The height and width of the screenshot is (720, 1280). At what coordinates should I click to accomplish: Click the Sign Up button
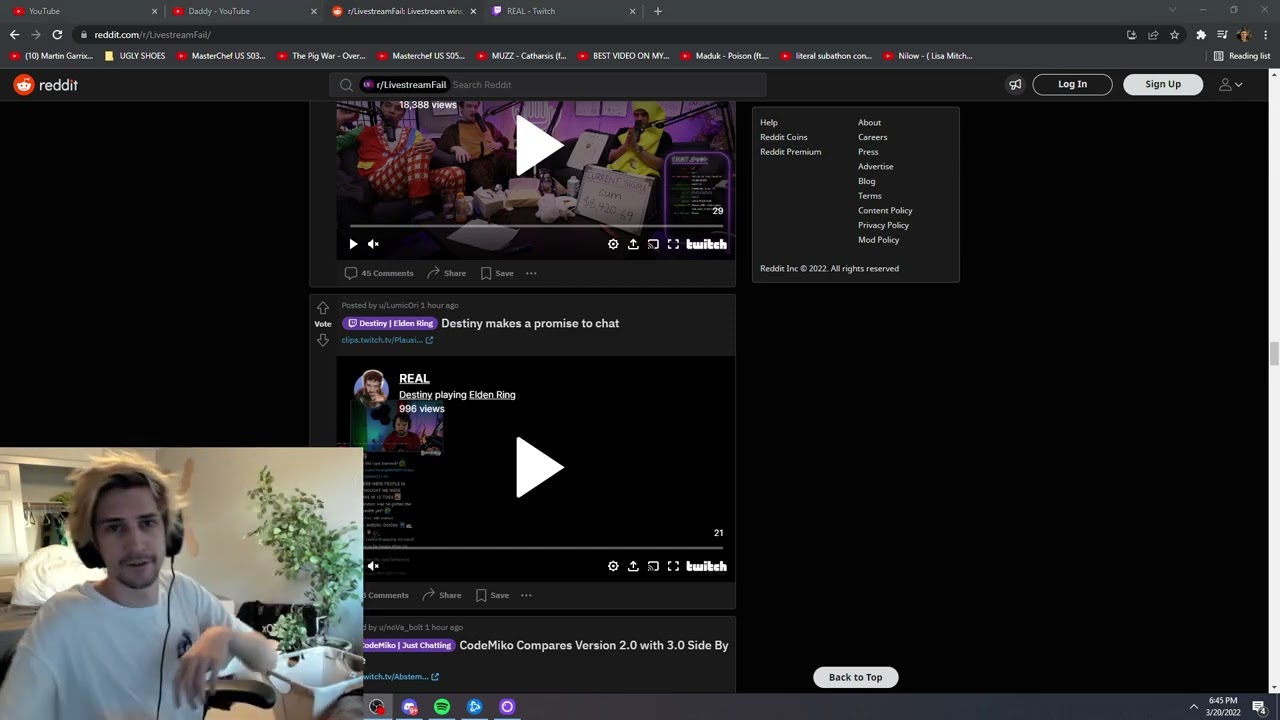click(x=1163, y=84)
